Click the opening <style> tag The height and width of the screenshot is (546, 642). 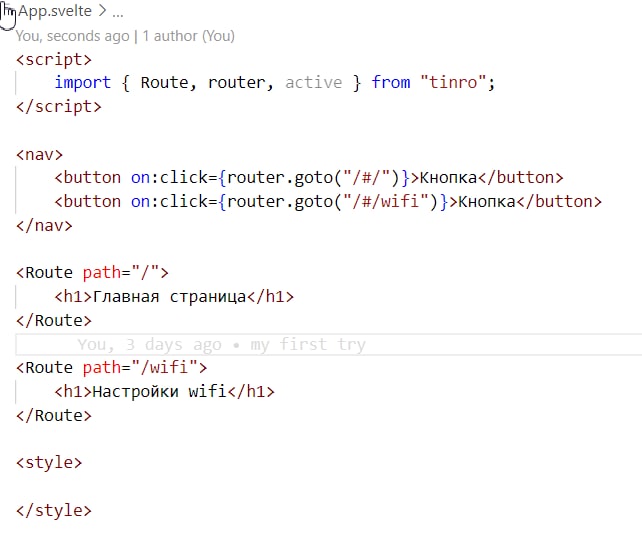[49, 463]
